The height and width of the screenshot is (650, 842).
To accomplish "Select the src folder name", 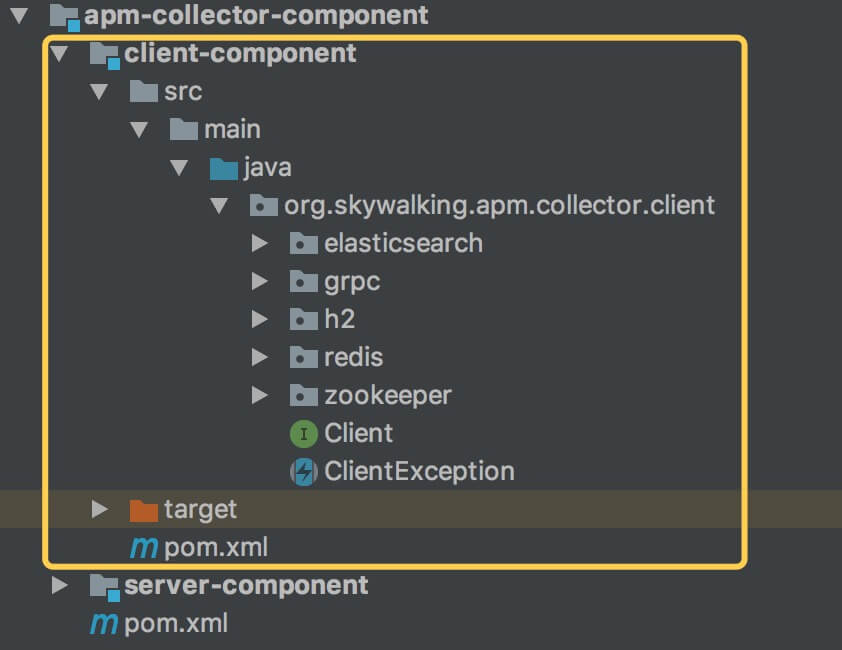I will 183,92.
